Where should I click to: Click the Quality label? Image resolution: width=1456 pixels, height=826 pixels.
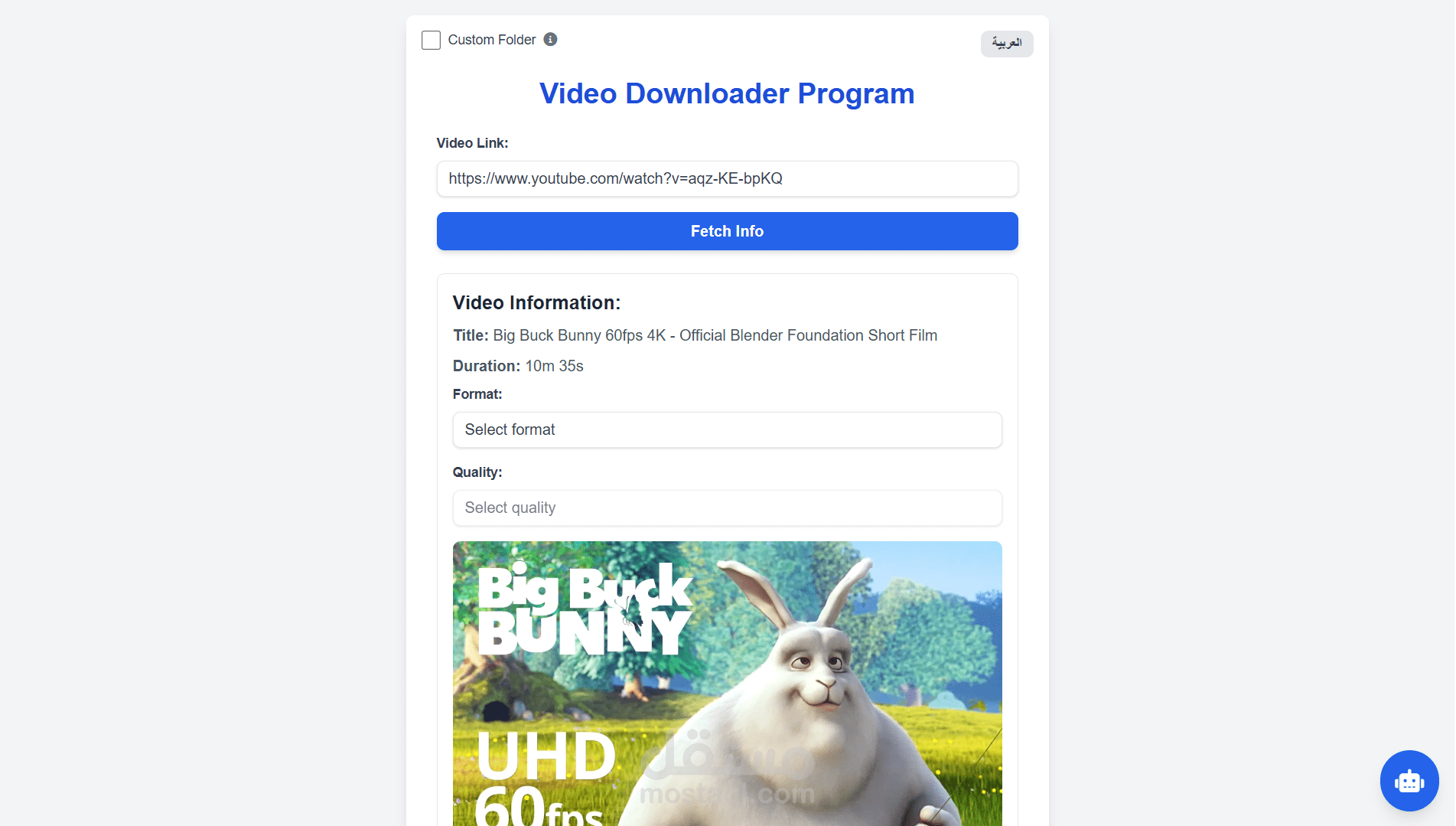(x=477, y=472)
